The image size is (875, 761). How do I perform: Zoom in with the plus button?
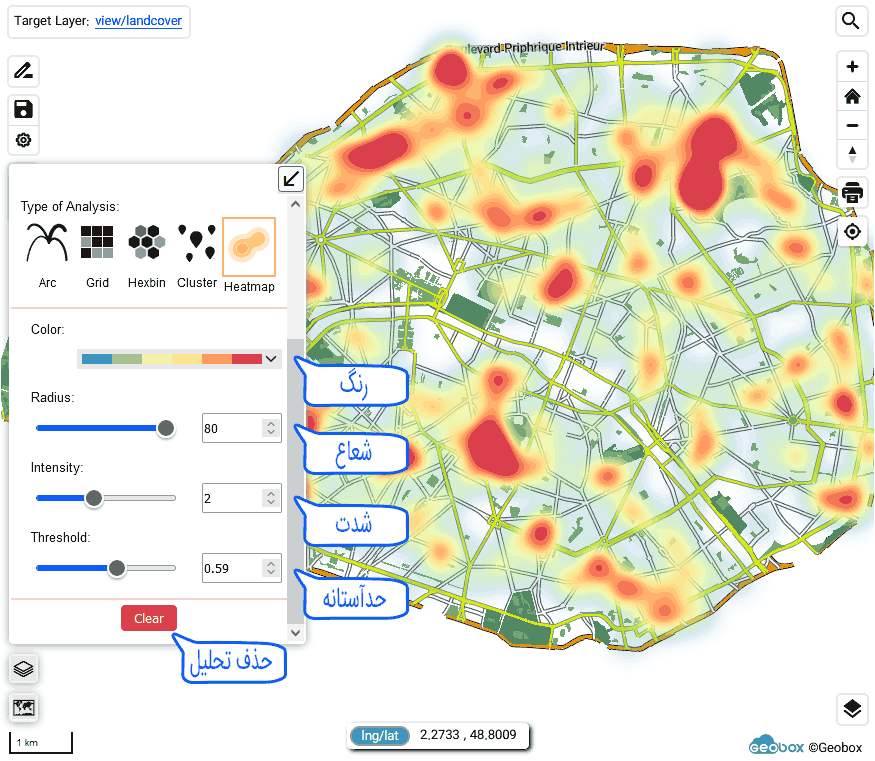852,67
